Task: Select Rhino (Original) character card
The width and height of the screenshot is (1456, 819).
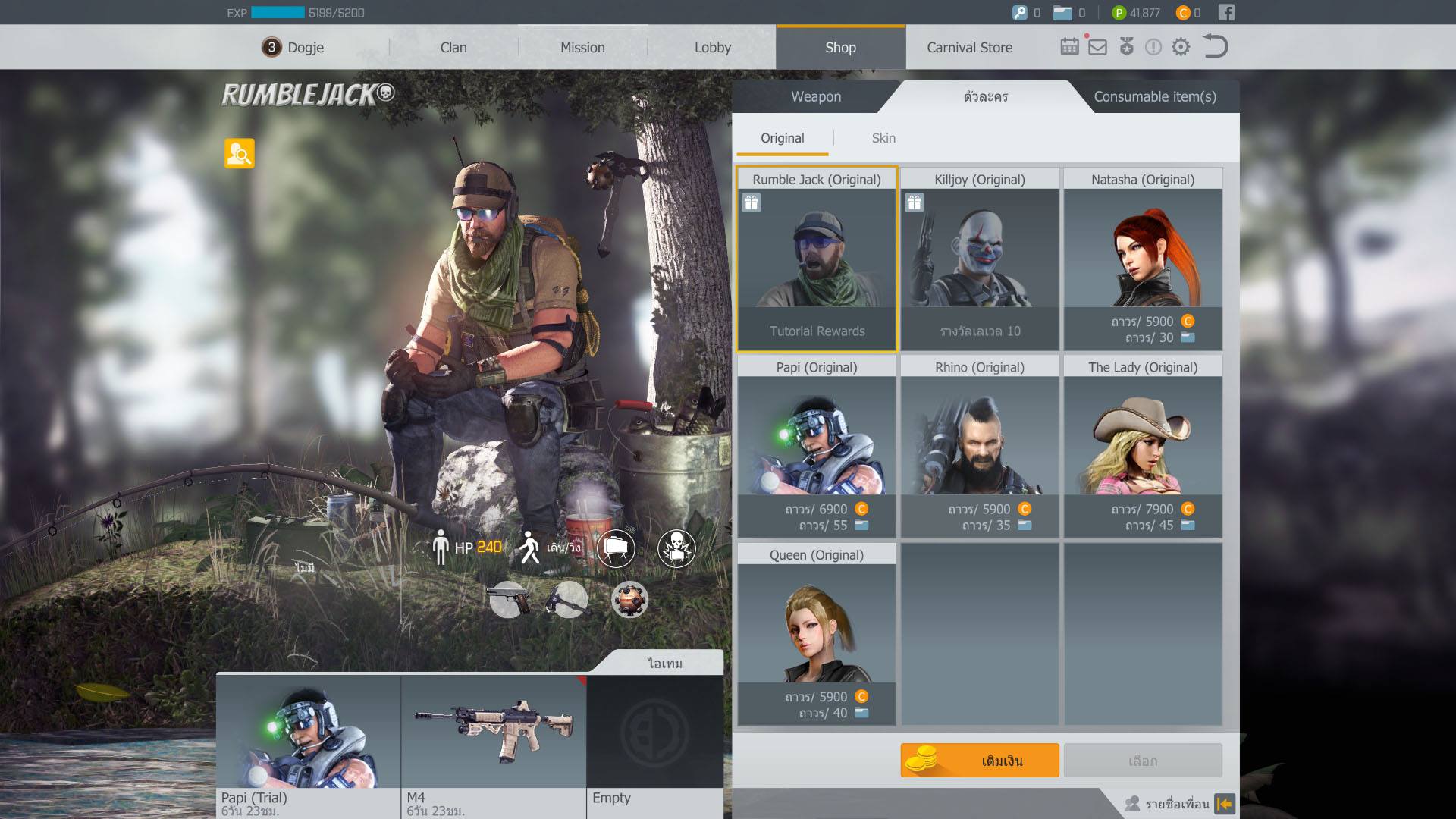Action: pyautogui.click(x=980, y=447)
